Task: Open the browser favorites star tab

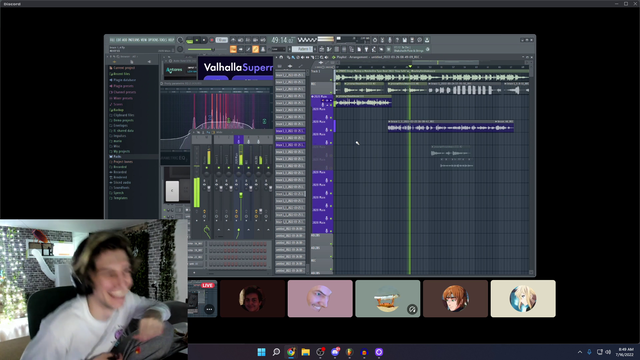Action: [114, 62]
